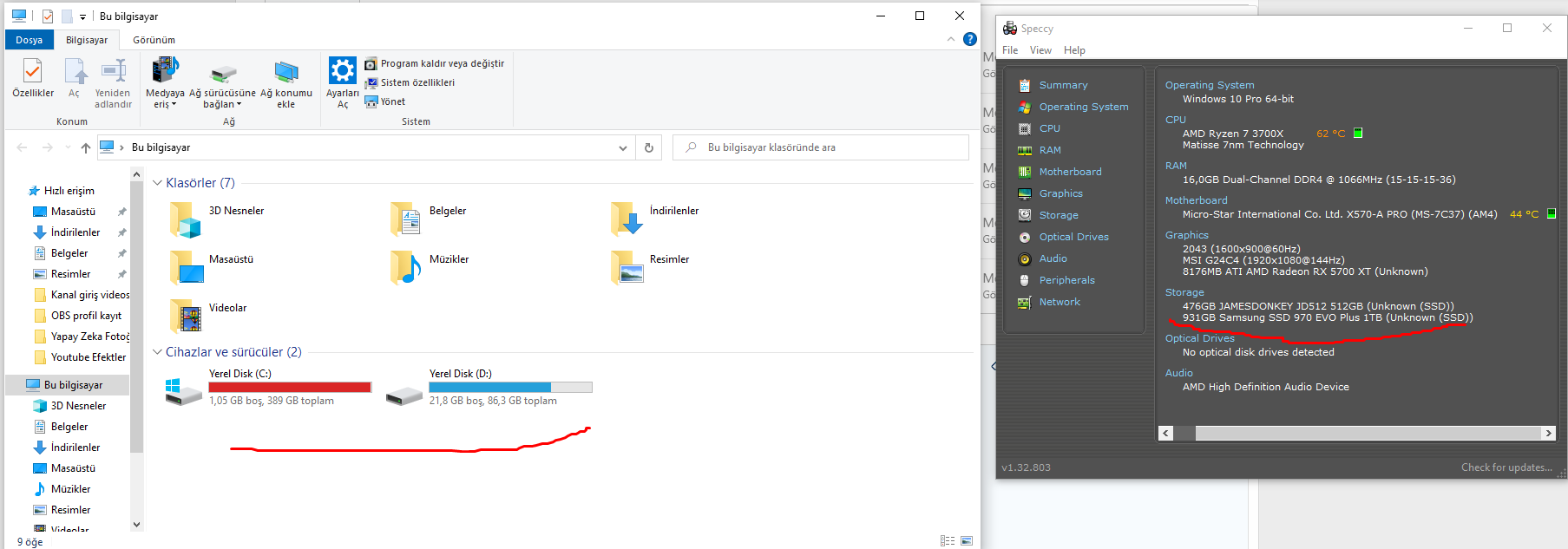
Task: Open the 3D Nesneler folder icon
Action: click(186, 219)
